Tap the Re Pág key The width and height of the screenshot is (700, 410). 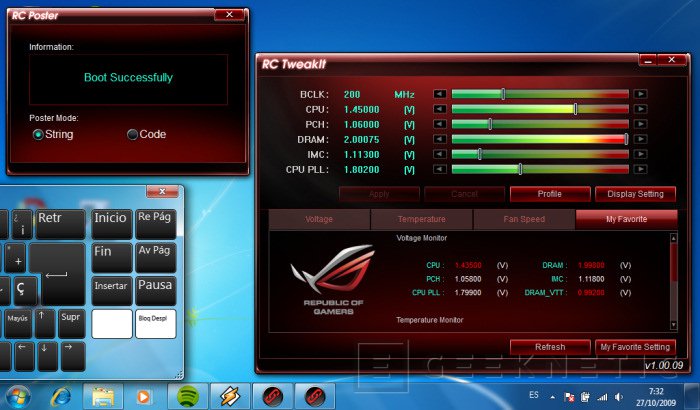pos(155,224)
